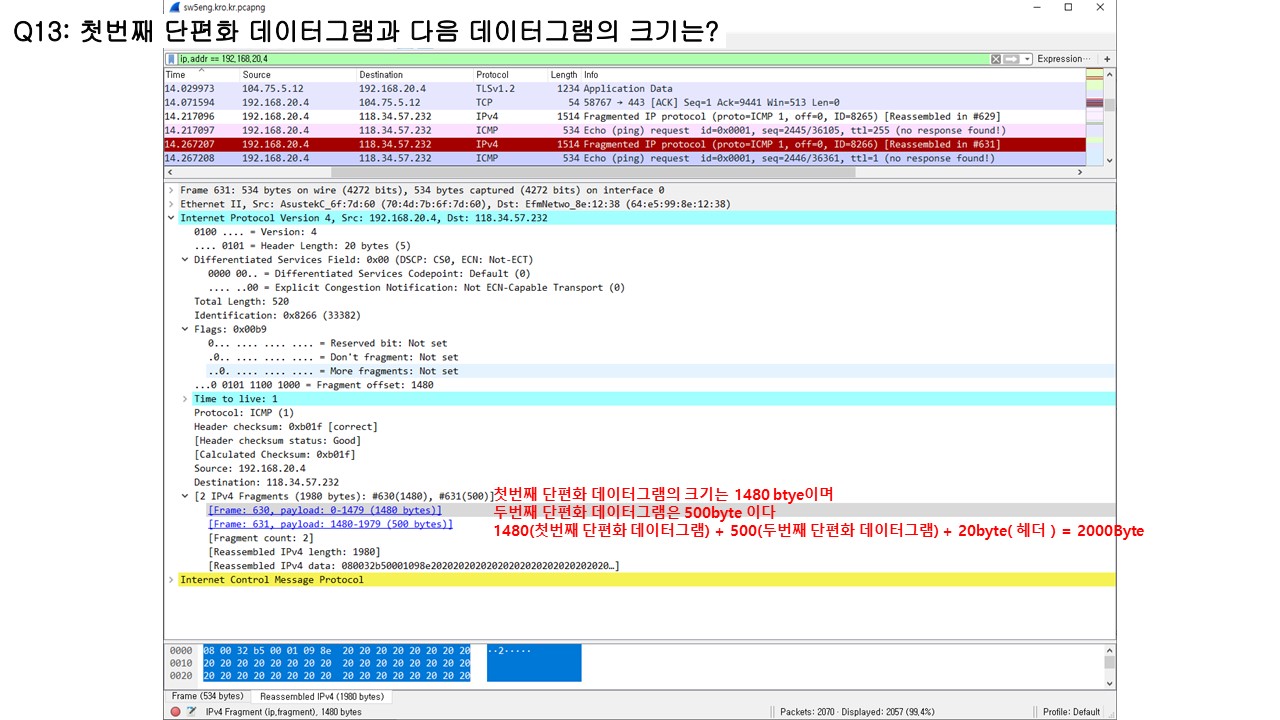
Task: Expand Internet Control Message Protocol node
Action: click(x=171, y=580)
